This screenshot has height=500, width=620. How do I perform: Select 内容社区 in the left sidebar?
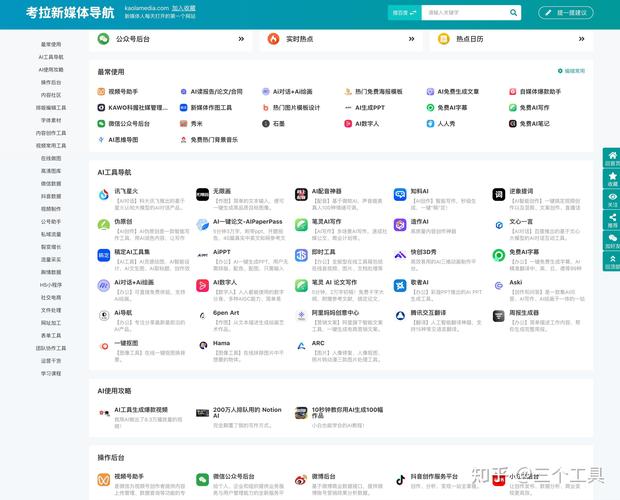[x=51, y=95]
